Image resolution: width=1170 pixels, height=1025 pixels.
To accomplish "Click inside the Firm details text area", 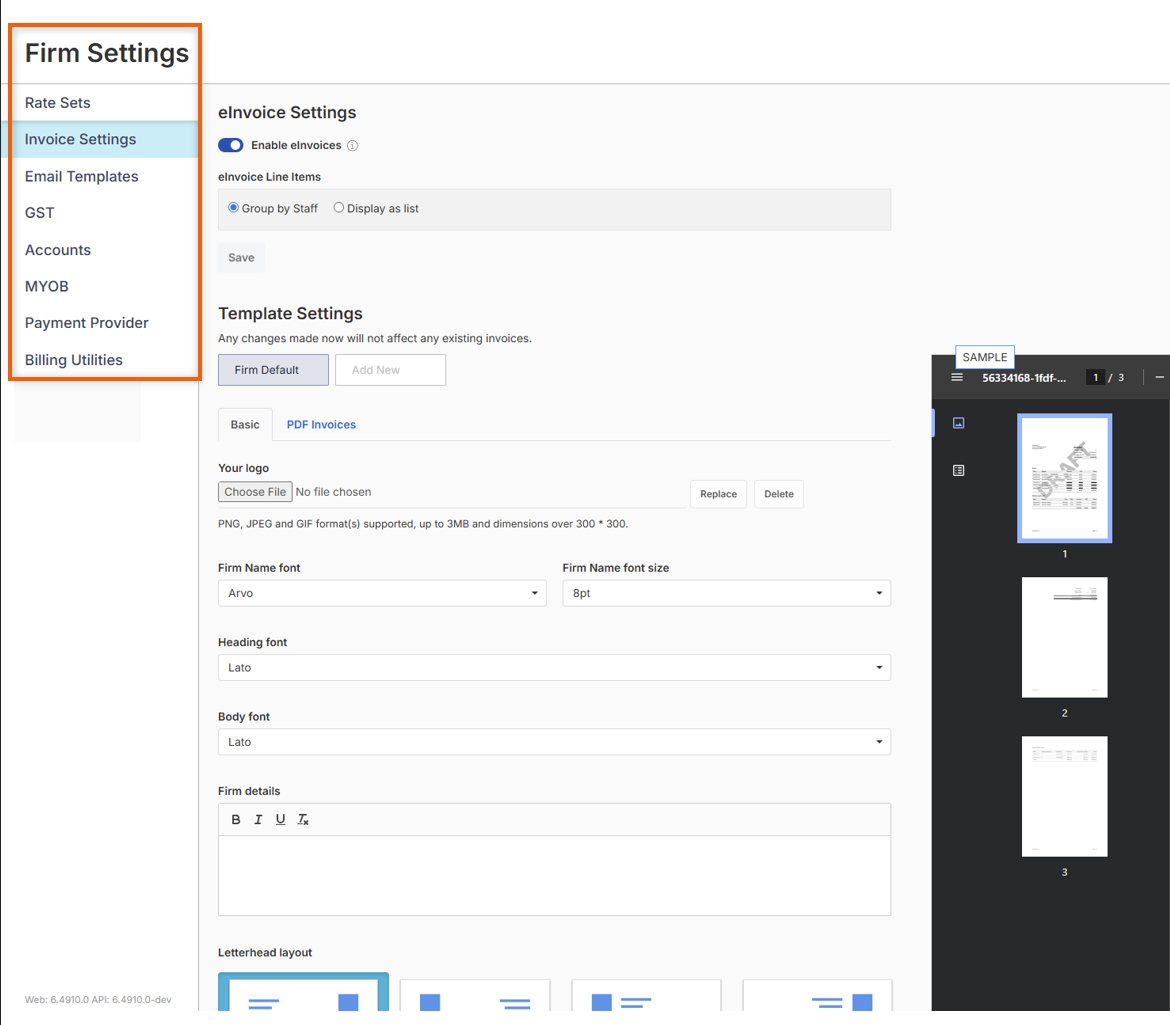I will 554,874.
